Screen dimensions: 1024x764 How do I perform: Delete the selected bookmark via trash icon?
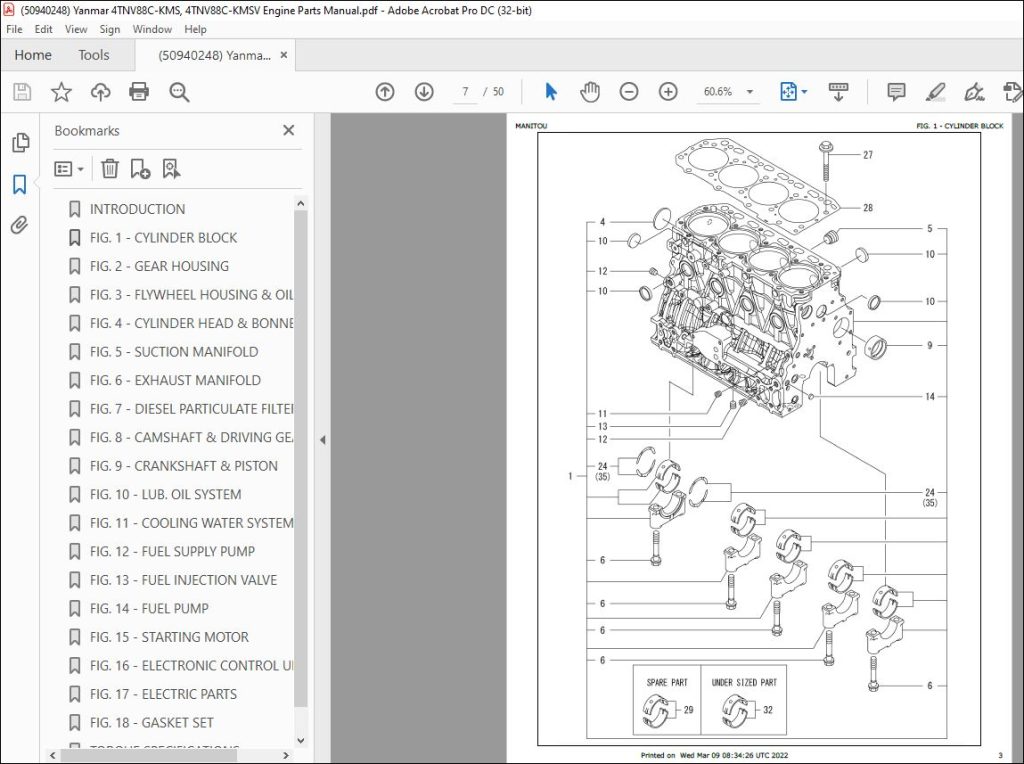110,169
